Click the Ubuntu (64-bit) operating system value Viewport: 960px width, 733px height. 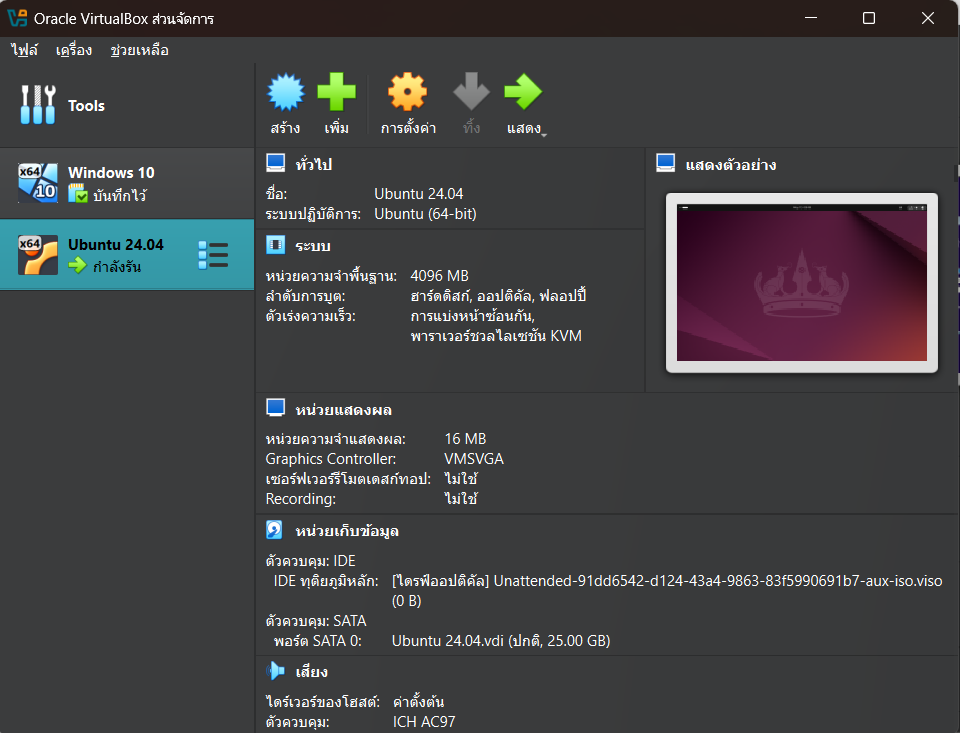(x=426, y=214)
